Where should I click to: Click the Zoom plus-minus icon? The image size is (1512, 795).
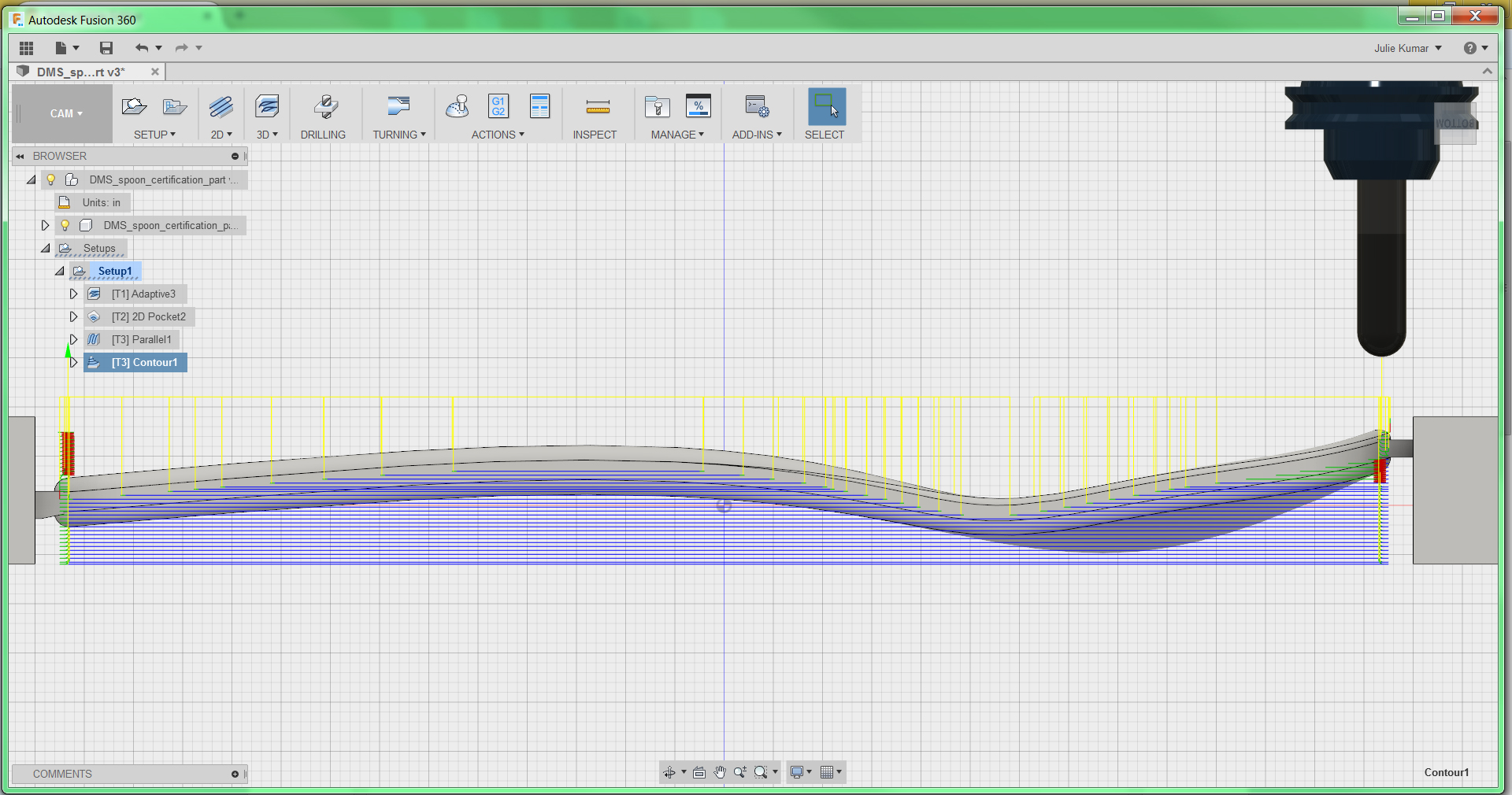coord(740,772)
